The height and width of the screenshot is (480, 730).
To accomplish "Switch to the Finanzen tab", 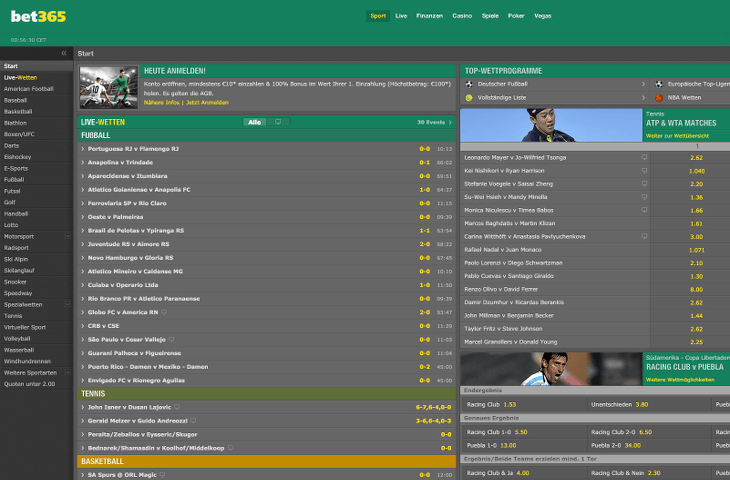I will [429, 16].
